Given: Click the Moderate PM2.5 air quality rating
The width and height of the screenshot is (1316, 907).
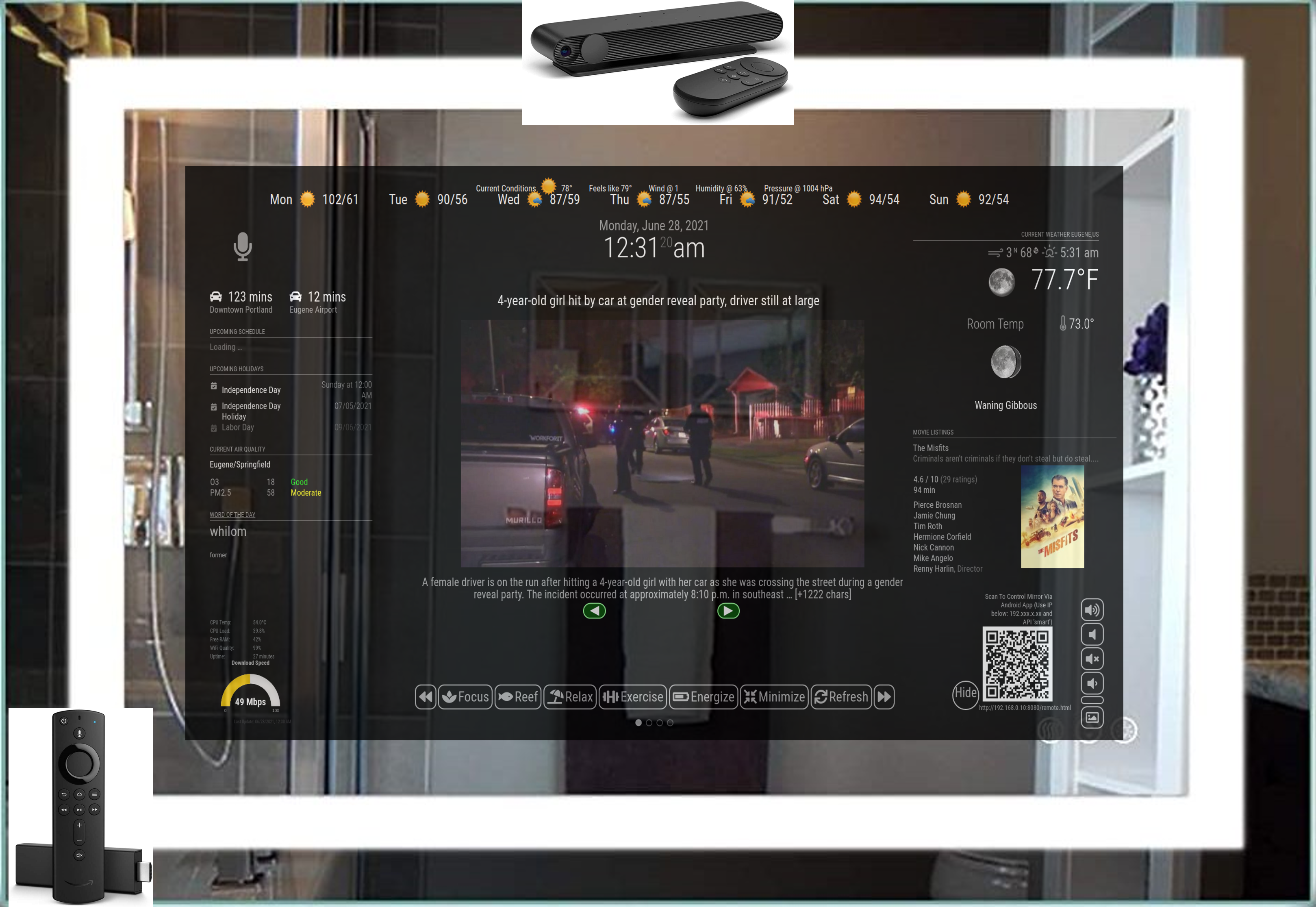Looking at the screenshot, I should coord(306,493).
